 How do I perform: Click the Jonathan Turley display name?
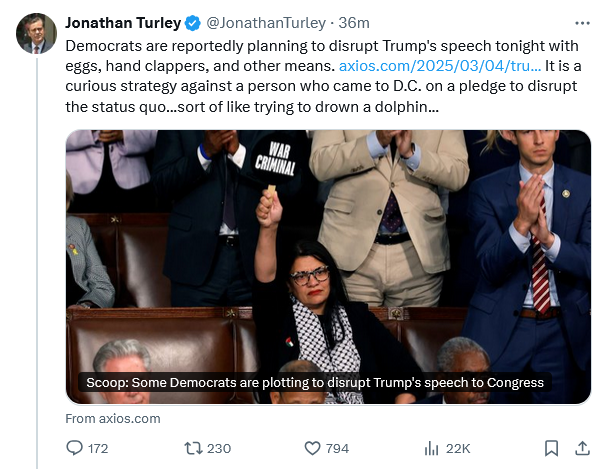[122, 23]
